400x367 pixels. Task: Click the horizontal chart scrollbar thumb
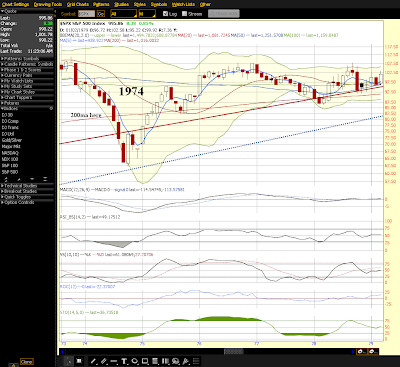[233, 352]
